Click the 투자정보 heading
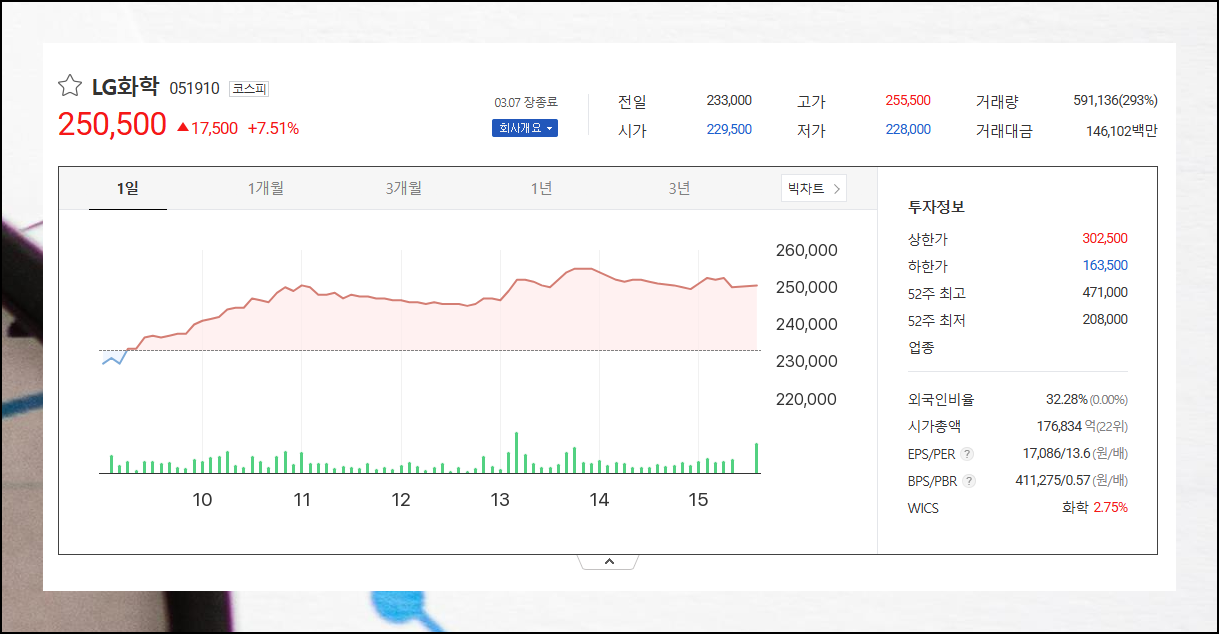The image size is (1219, 634). [936, 207]
